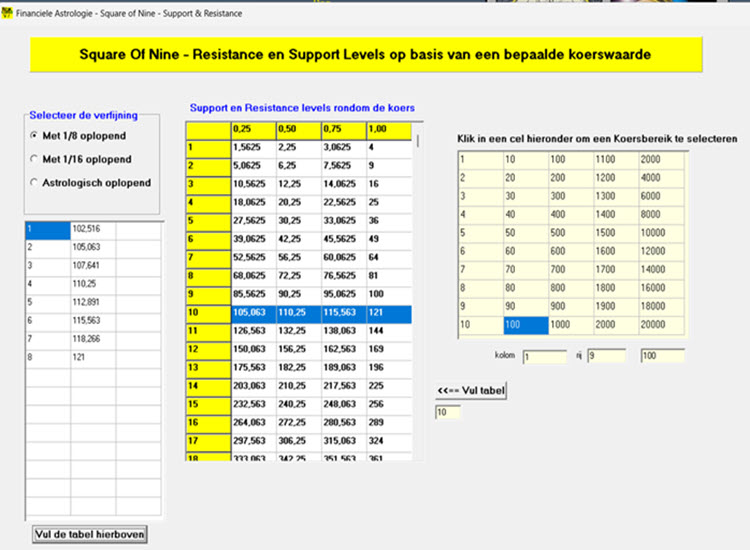Click the 0,75 column header
The image size is (750, 550).
click(341, 130)
